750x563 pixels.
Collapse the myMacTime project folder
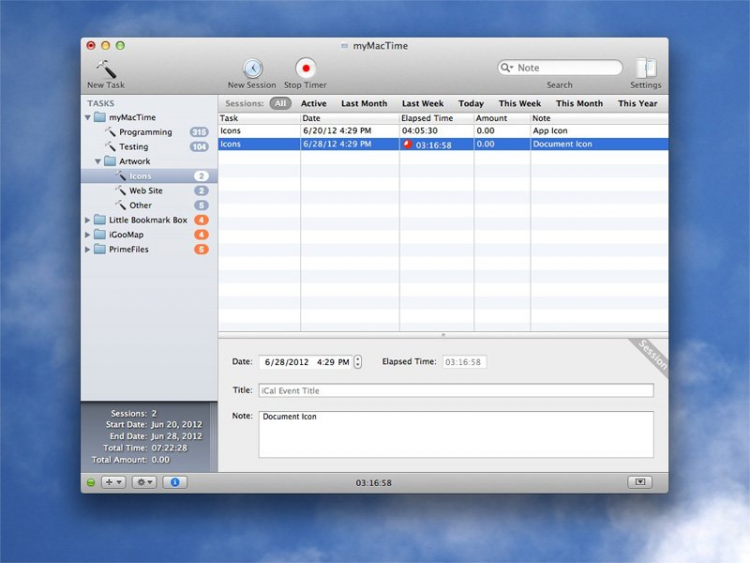[88, 117]
